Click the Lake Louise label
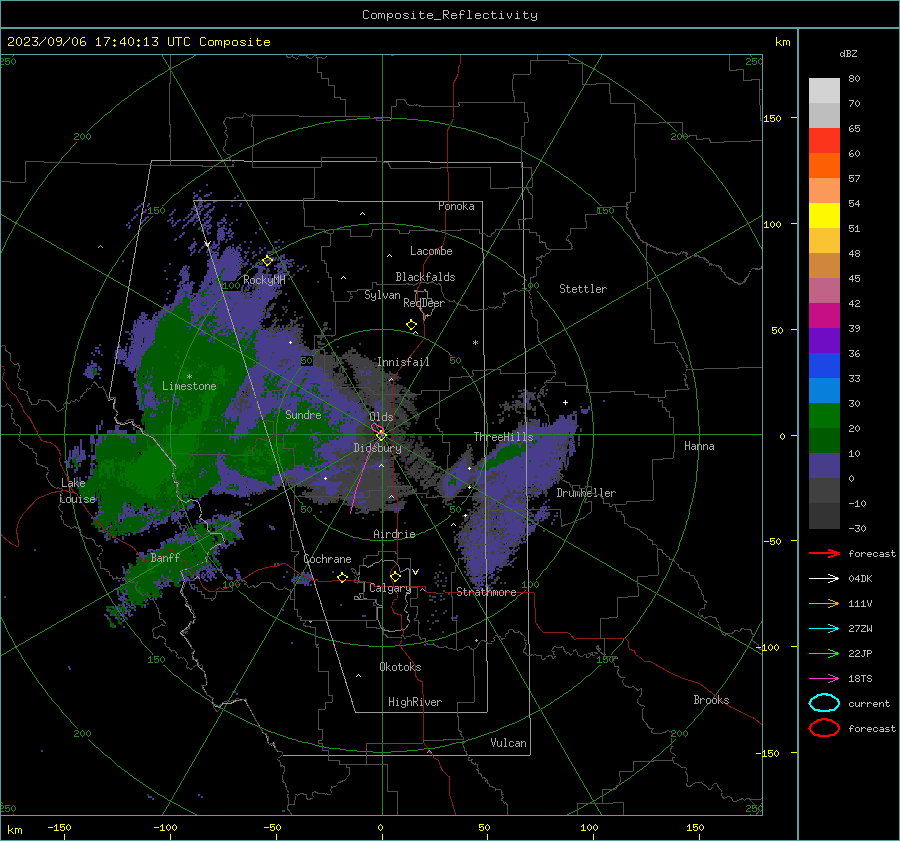This screenshot has height=841, width=900. [77, 491]
